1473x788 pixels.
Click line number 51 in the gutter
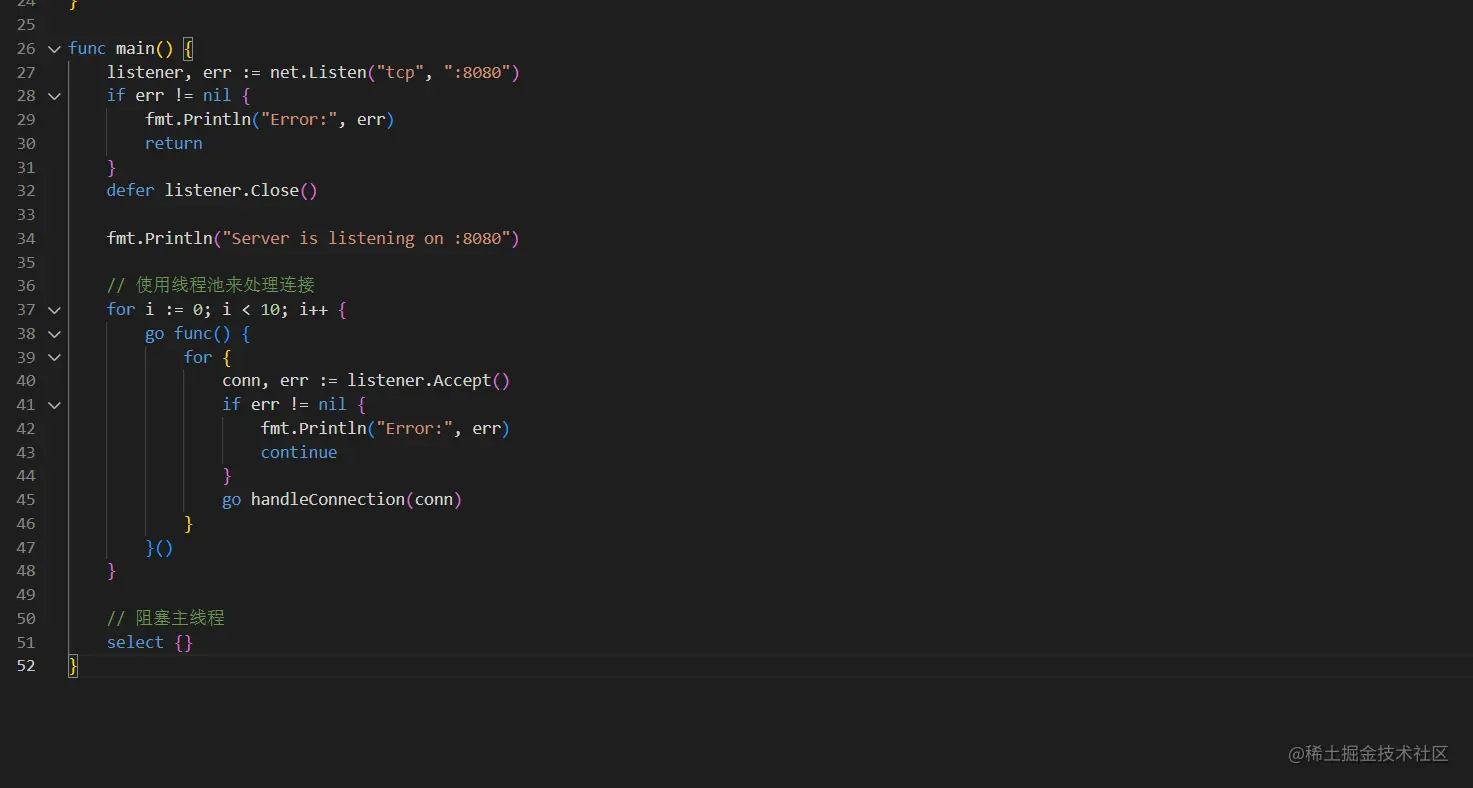click(26, 642)
